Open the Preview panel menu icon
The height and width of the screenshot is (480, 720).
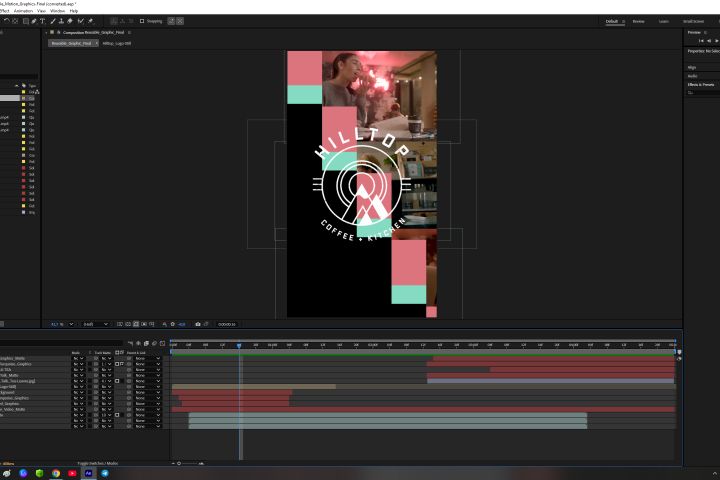705,33
